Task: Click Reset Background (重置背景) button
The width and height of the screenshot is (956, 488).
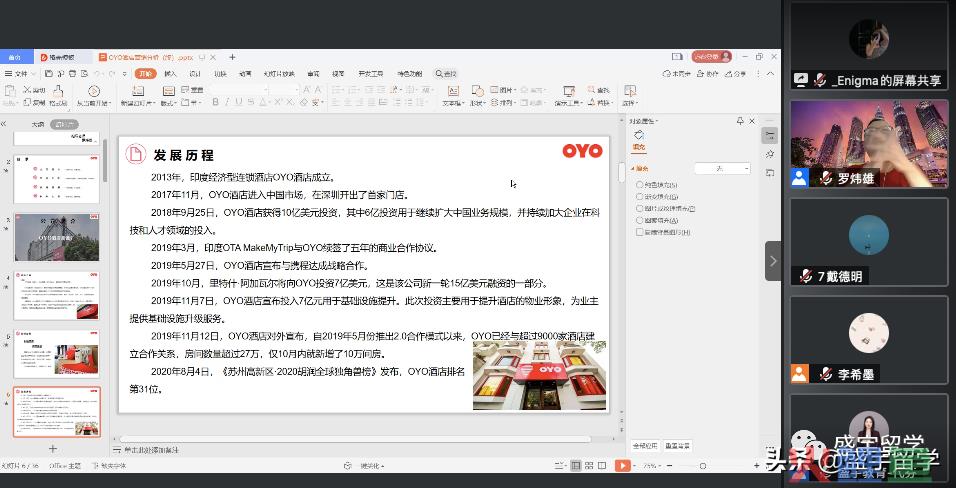Action: [677, 446]
